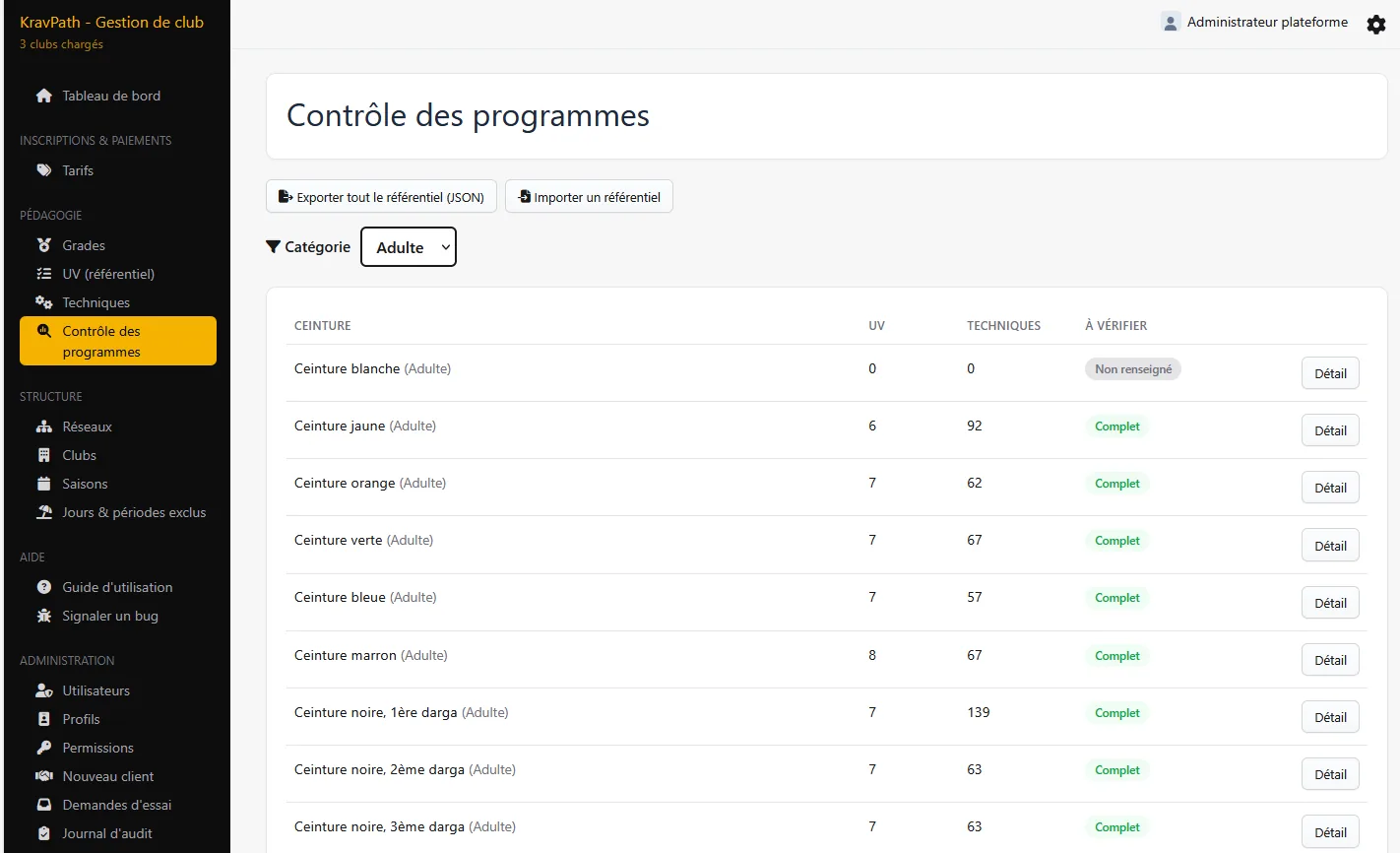
Task: Click the magnifier icon of Contrôle des programmes
Action: click(43, 331)
